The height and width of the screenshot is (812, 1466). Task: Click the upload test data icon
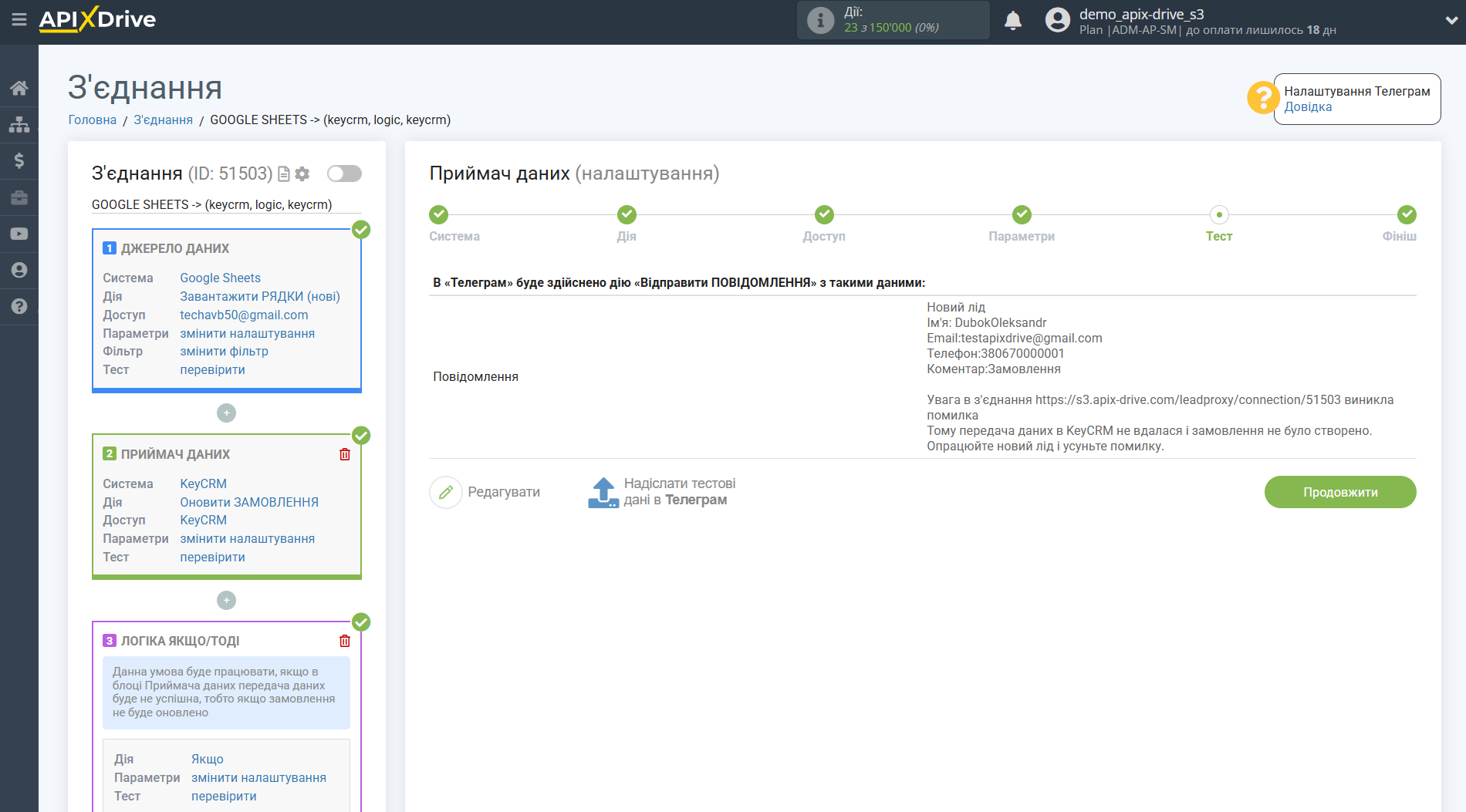[603, 492]
